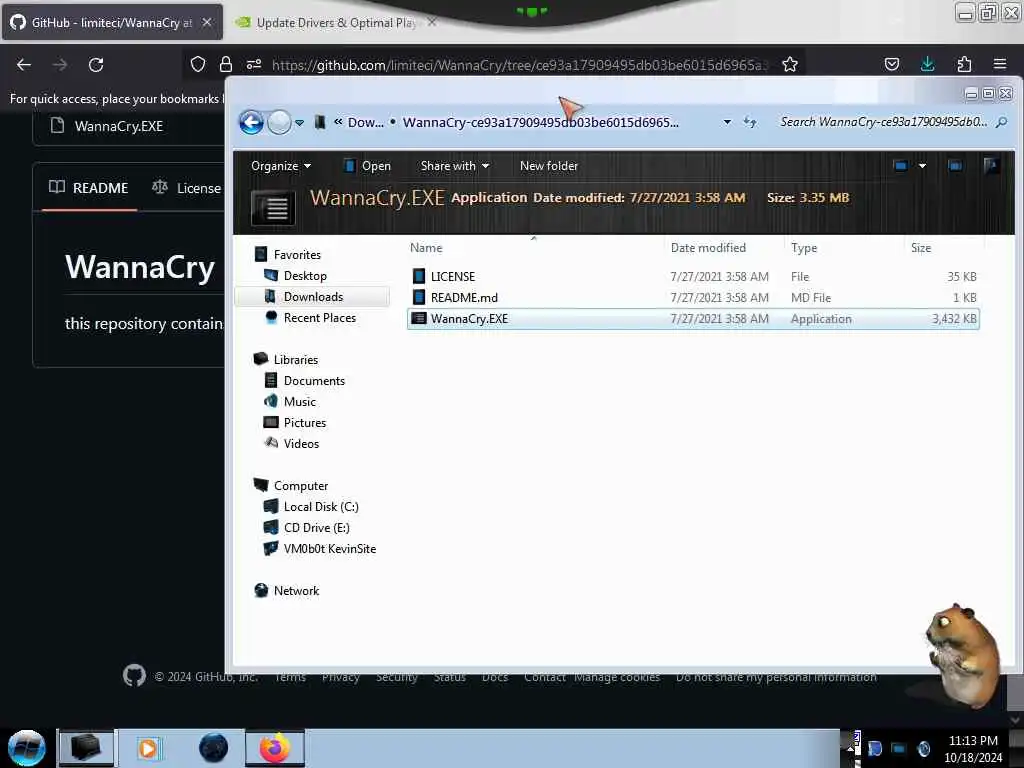Open Videos library
This screenshot has height=768, width=1024.
301,443
